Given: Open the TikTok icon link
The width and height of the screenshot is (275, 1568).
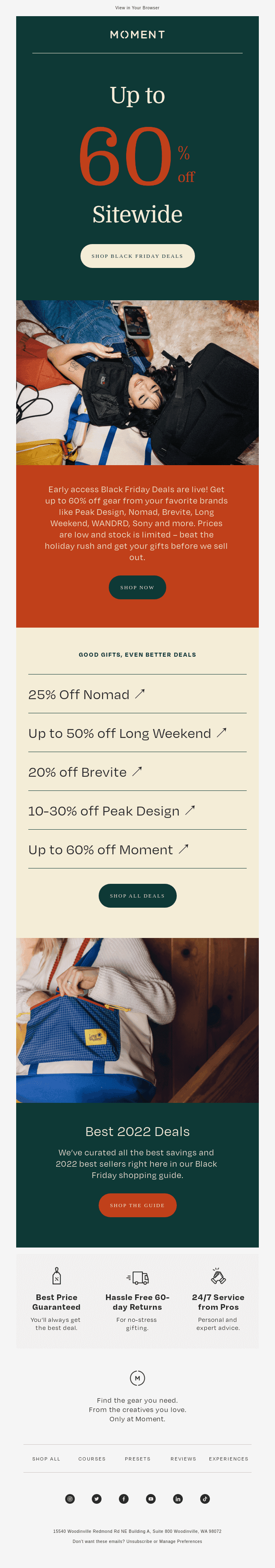Looking at the screenshot, I should [205, 1498].
